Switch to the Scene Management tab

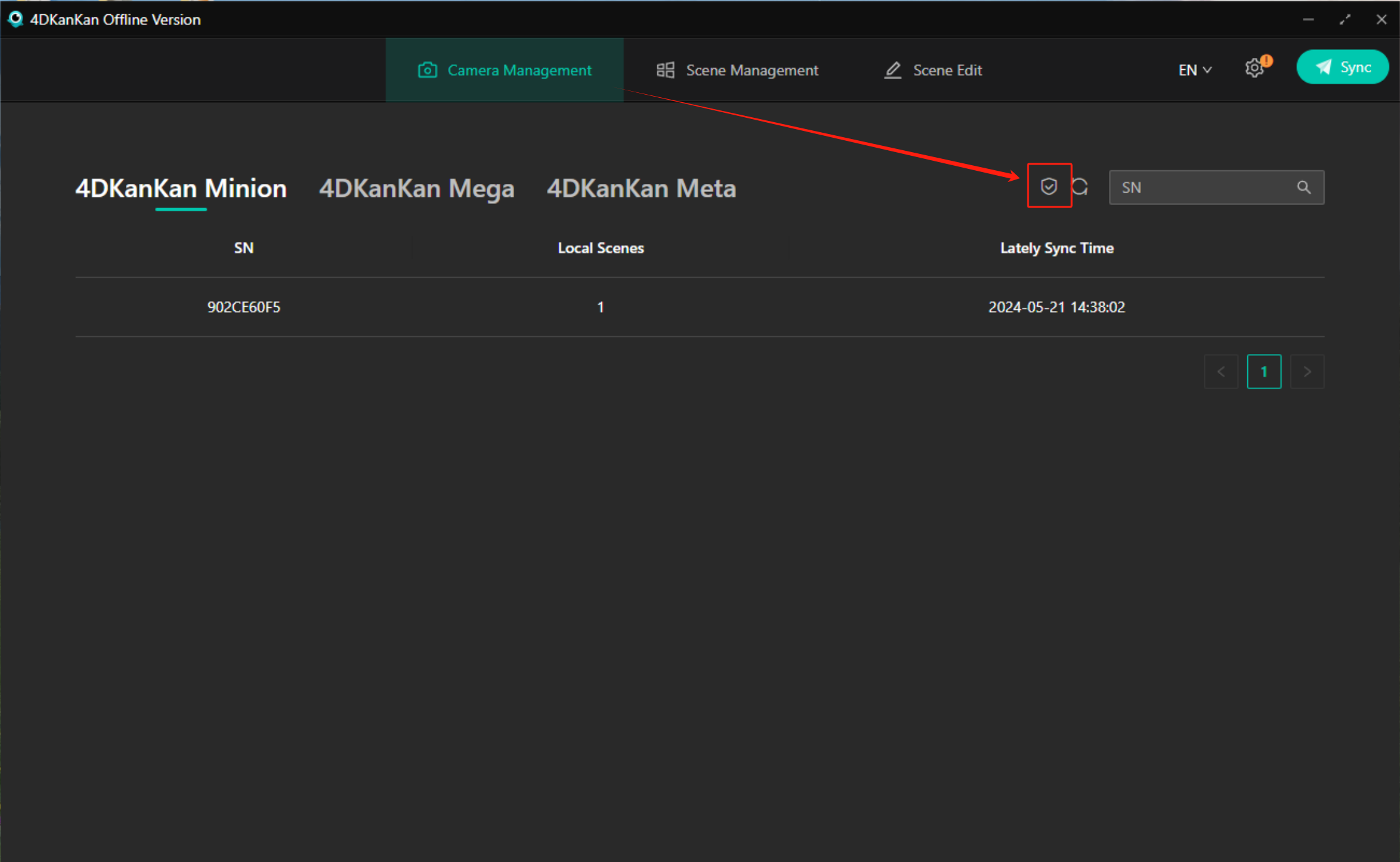[738, 70]
